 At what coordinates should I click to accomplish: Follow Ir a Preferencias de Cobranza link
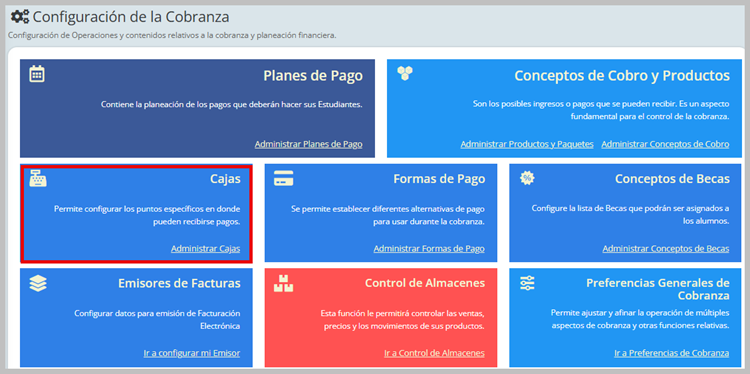click(672, 353)
